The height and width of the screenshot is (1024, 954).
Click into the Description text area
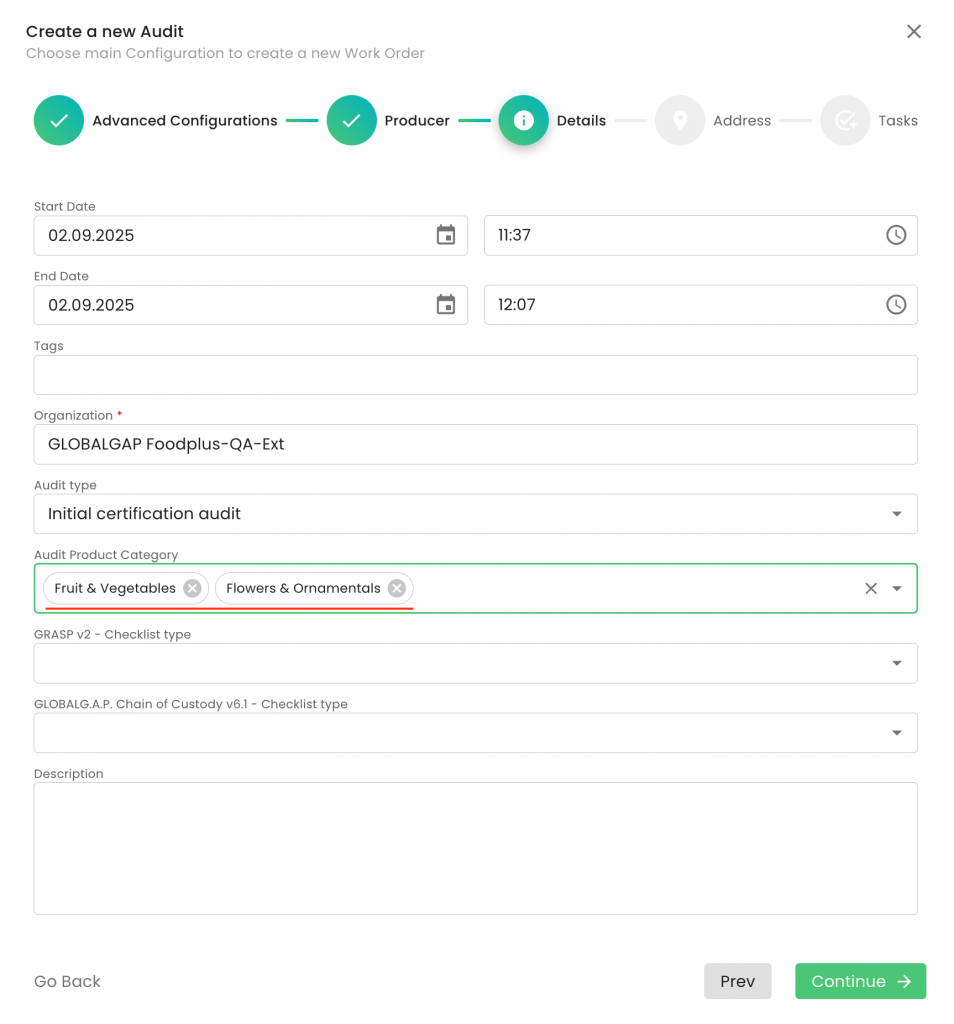click(475, 848)
